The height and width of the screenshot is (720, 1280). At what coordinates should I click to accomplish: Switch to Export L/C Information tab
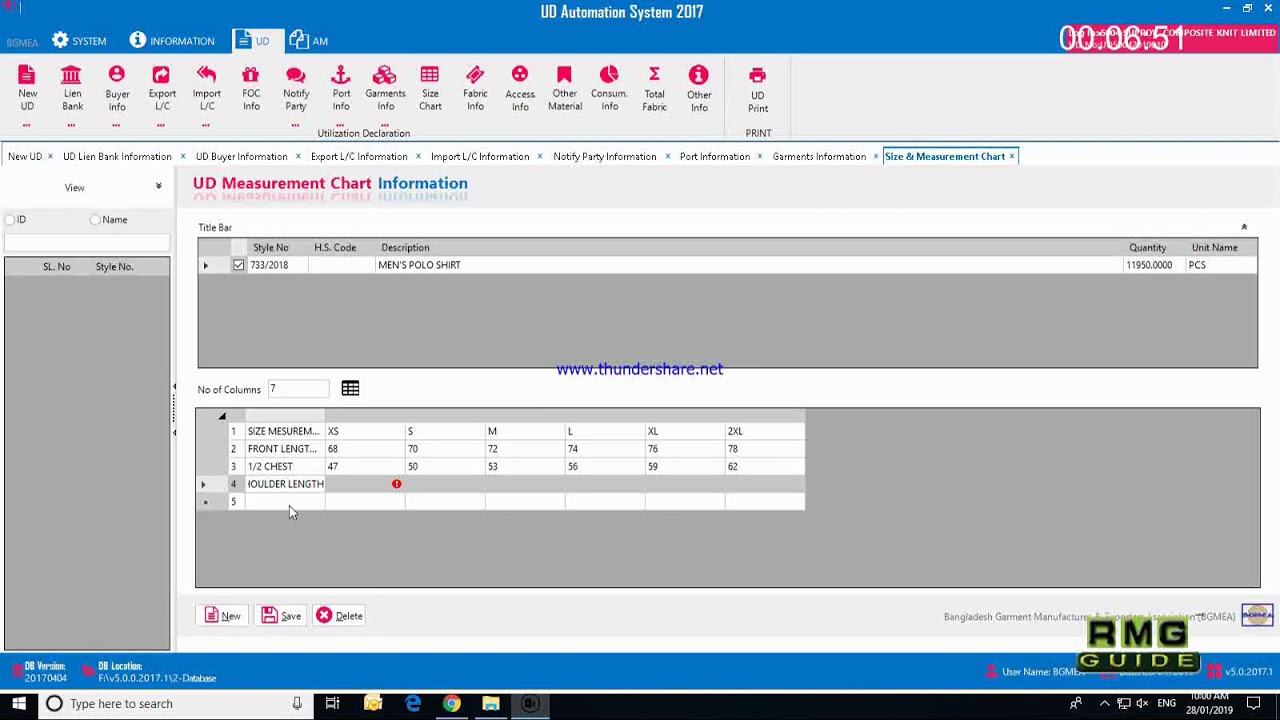pos(359,156)
